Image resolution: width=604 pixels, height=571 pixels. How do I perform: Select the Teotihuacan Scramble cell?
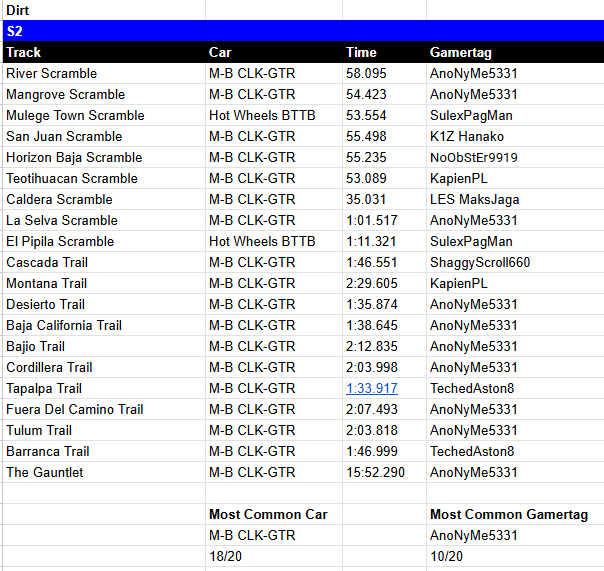click(x=104, y=178)
